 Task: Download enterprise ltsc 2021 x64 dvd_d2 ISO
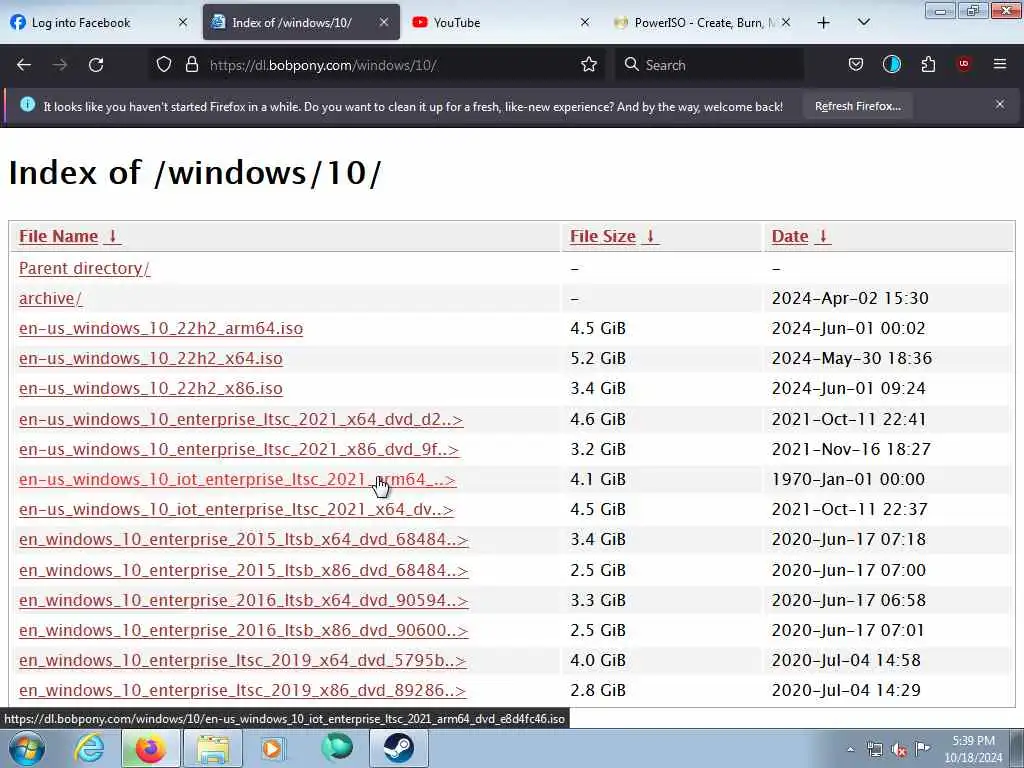241,419
